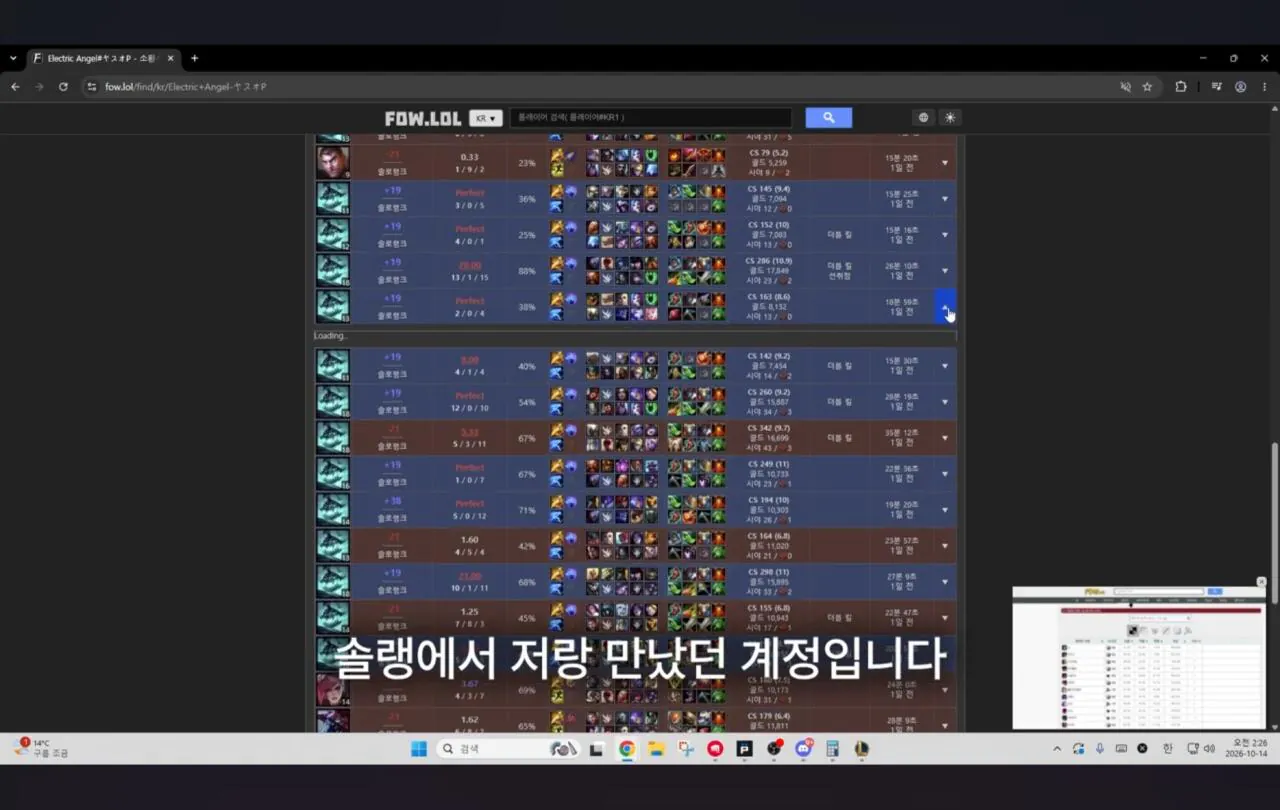
Task: Open the Windows Start menu
Action: (419, 749)
